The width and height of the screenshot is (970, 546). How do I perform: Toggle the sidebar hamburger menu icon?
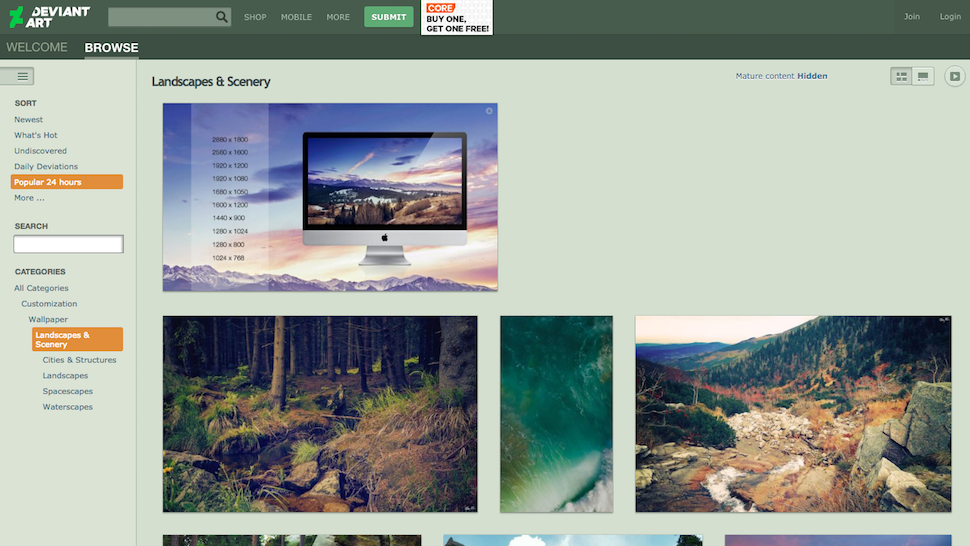click(17, 77)
